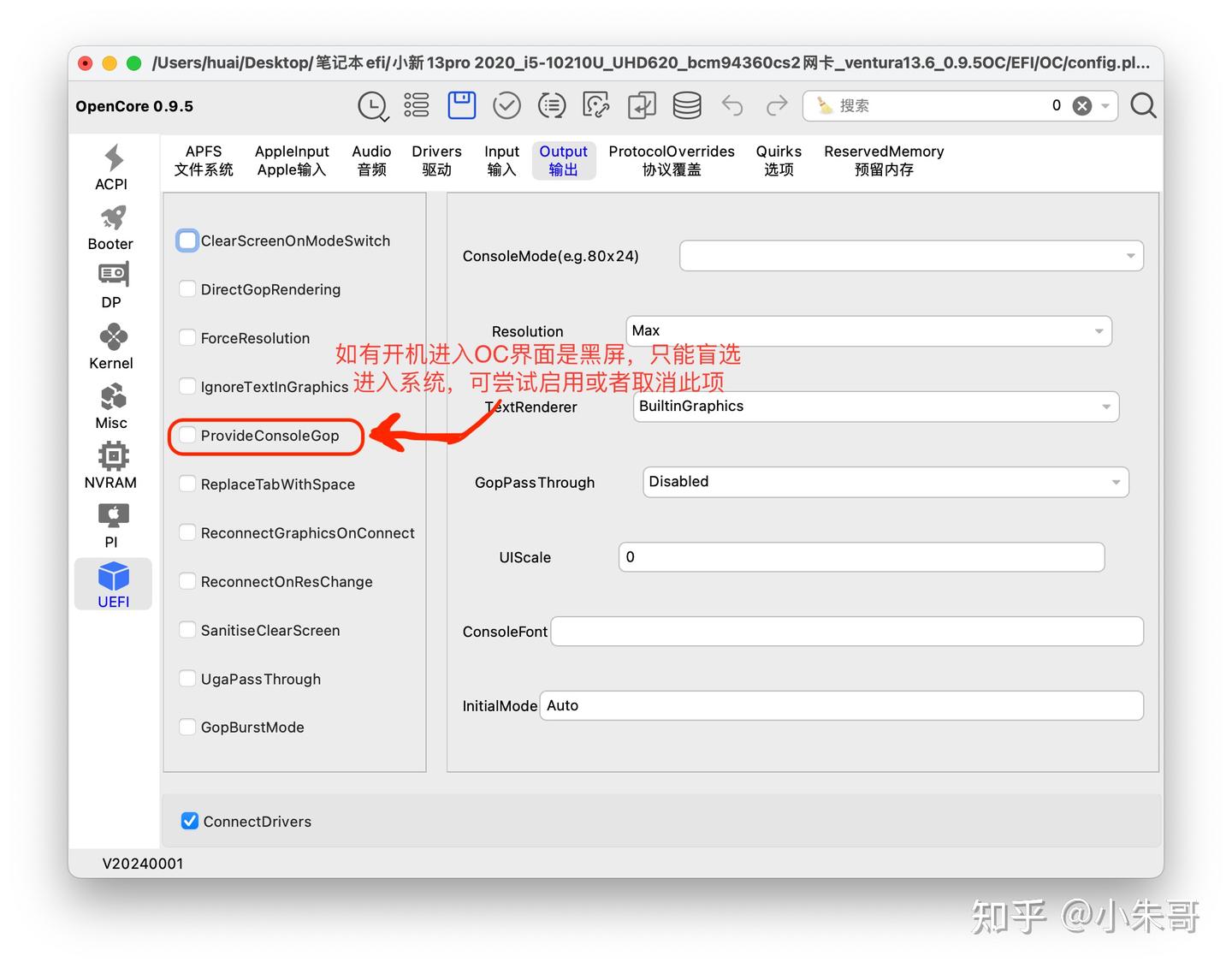The height and width of the screenshot is (968, 1232).
Task: Open the Quirks tab
Action: click(778, 160)
